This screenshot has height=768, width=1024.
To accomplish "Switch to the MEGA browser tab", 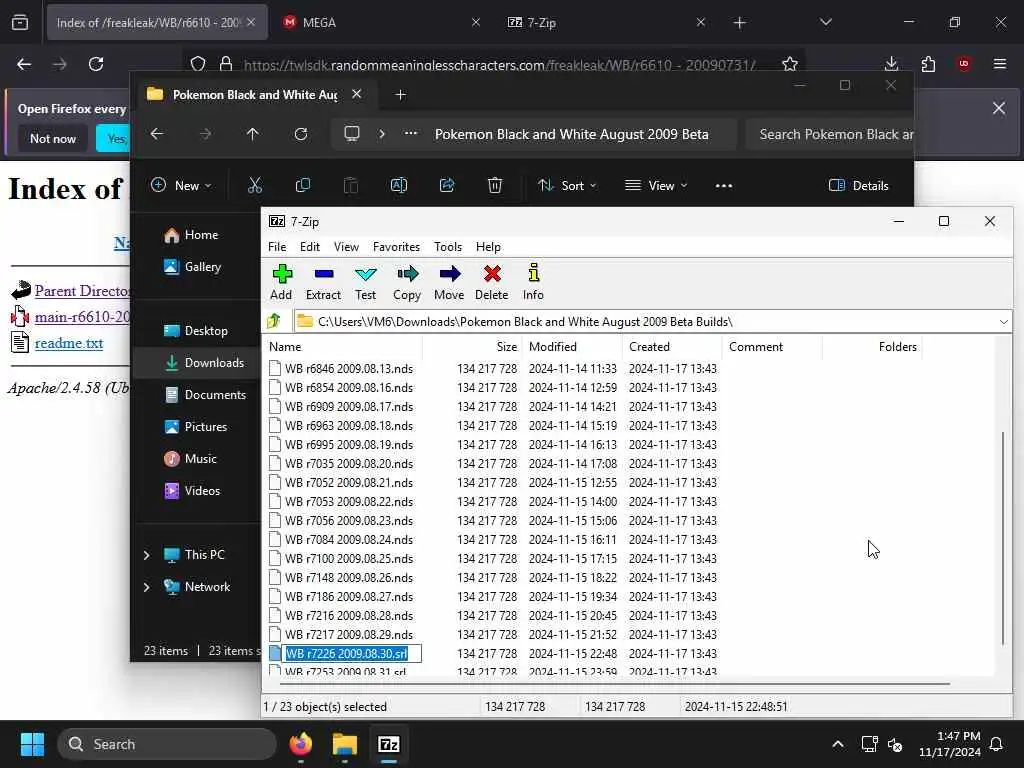I will pyautogui.click(x=381, y=22).
